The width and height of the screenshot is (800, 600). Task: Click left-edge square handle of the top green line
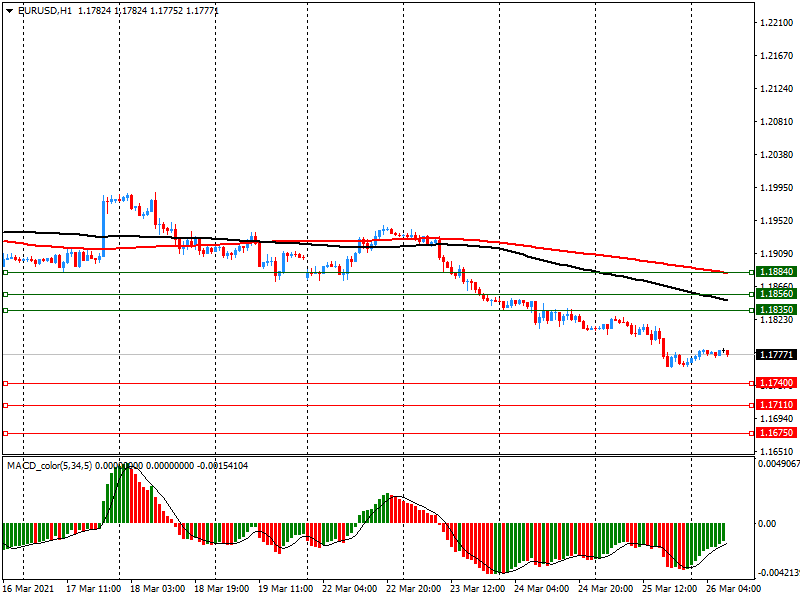[5, 272]
